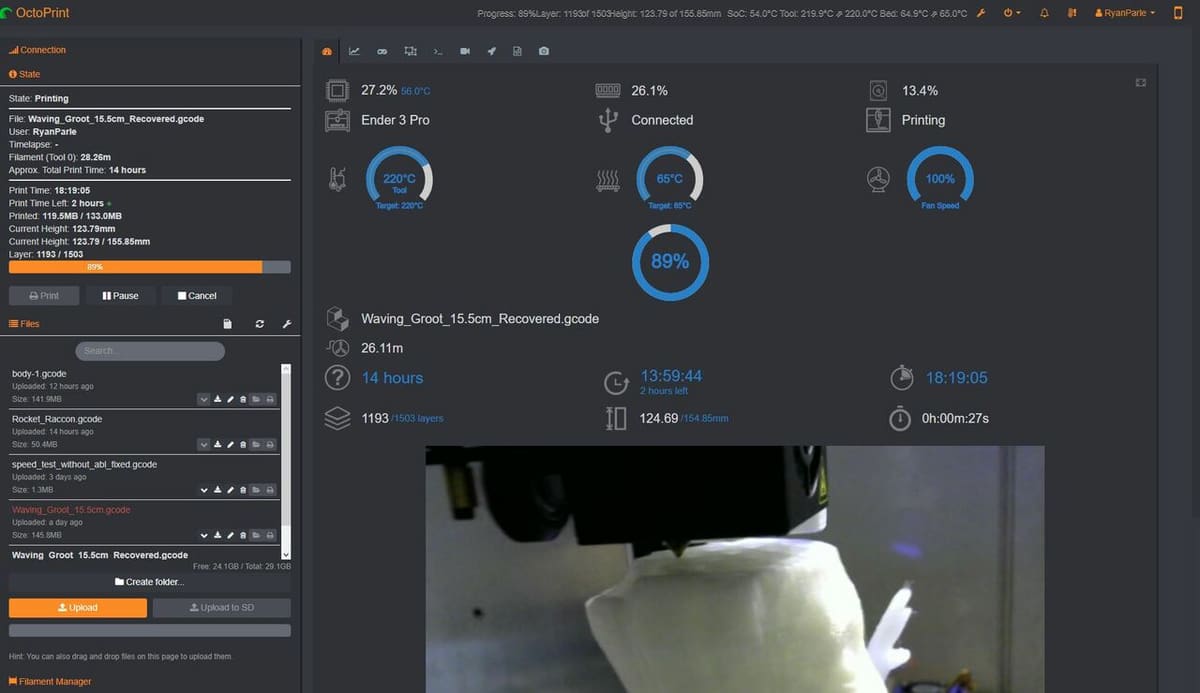Open the system power menu dropdown

pos(1012,13)
